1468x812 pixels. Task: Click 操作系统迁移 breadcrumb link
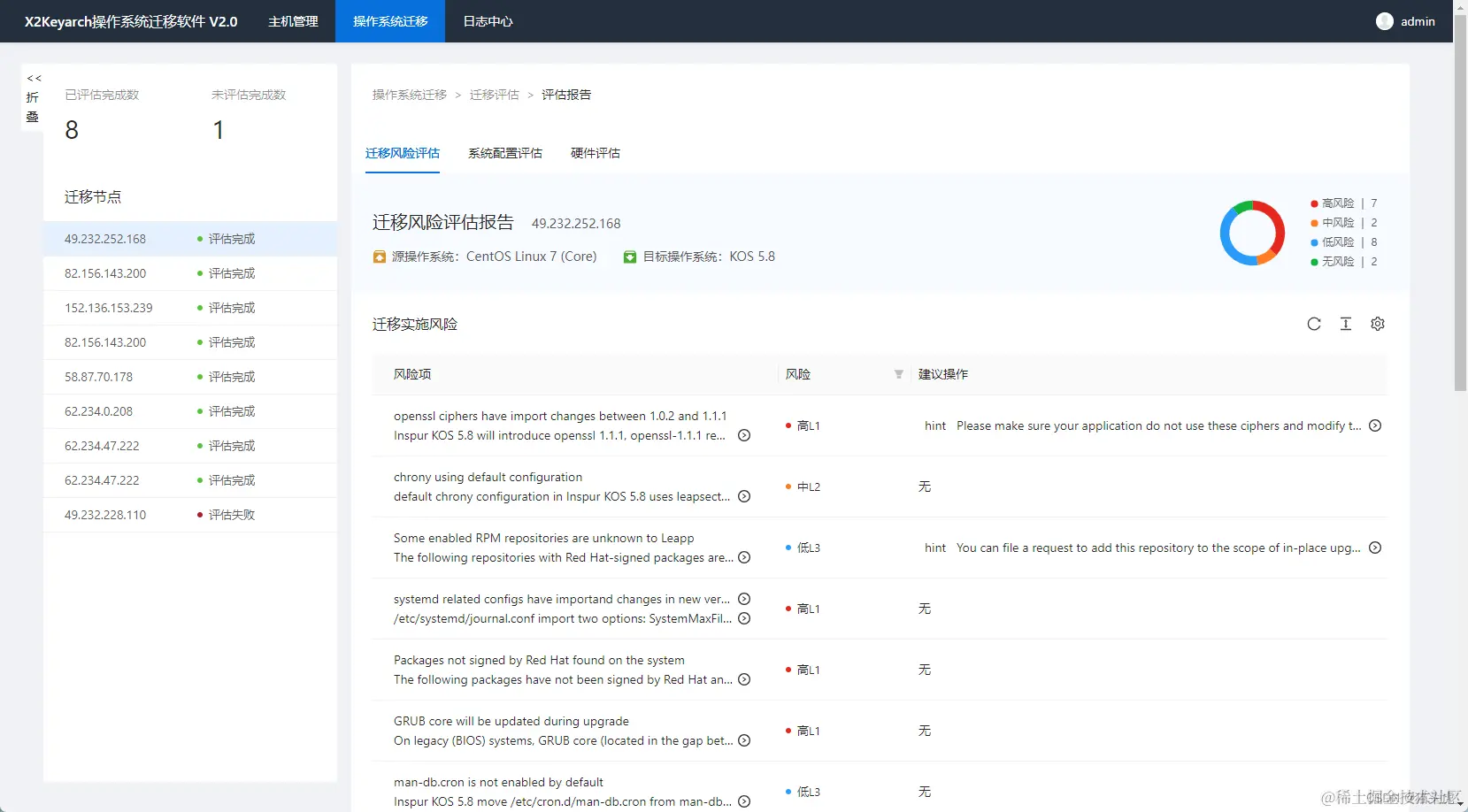click(x=410, y=95)
